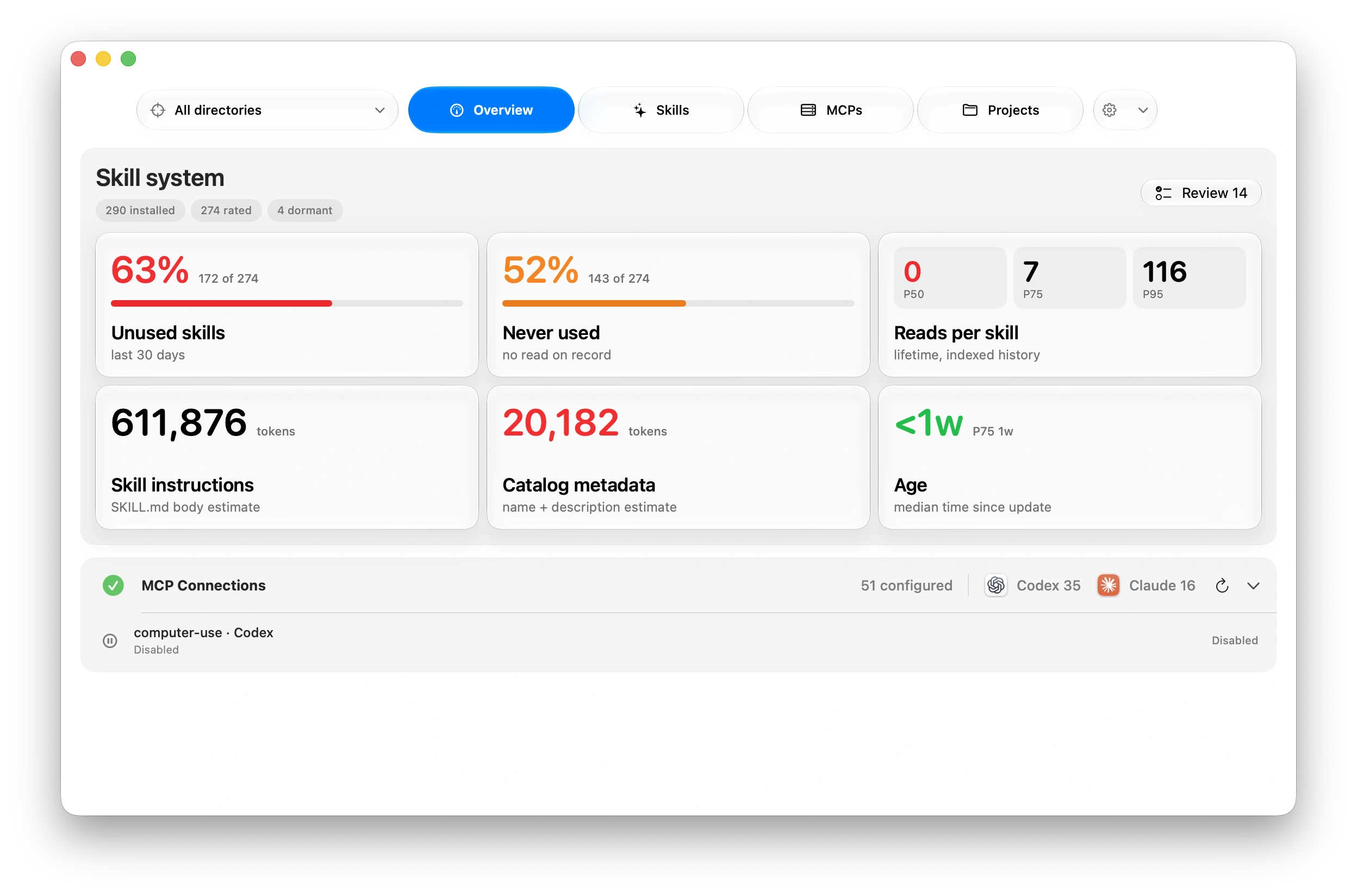The height and width of the screenshot is (896, 1357).
Task: Open the Never used card title
Action: coord(551,333)
